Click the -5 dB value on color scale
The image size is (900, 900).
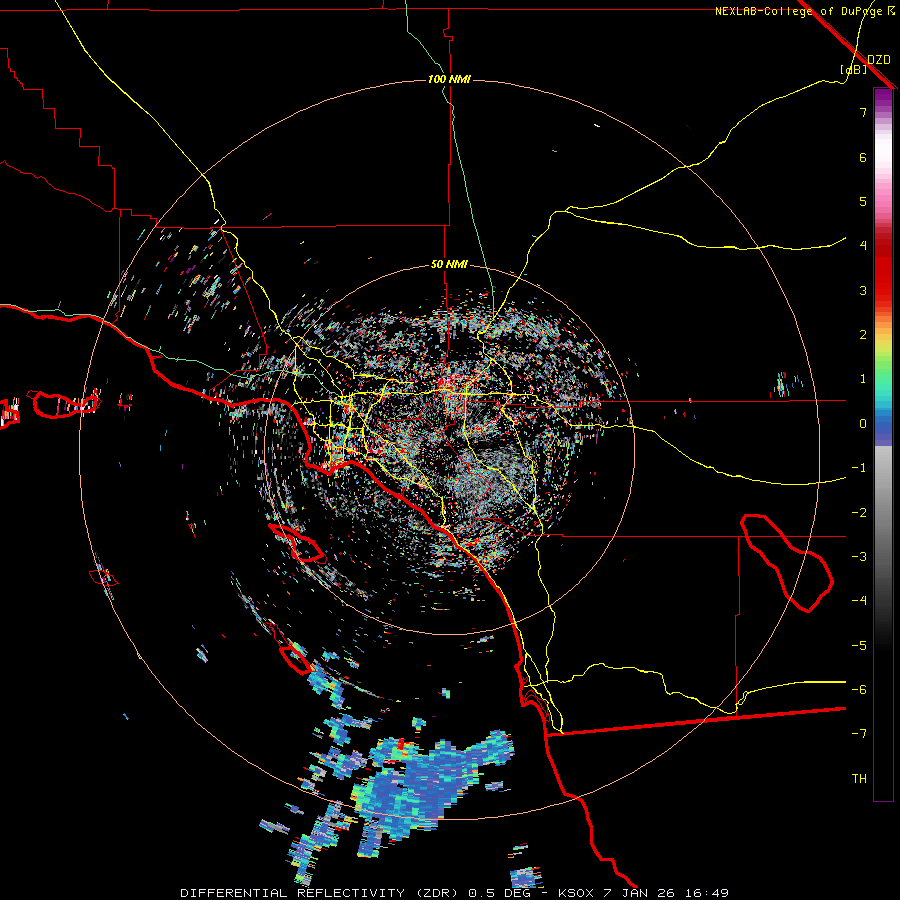(x=859, y=646)
